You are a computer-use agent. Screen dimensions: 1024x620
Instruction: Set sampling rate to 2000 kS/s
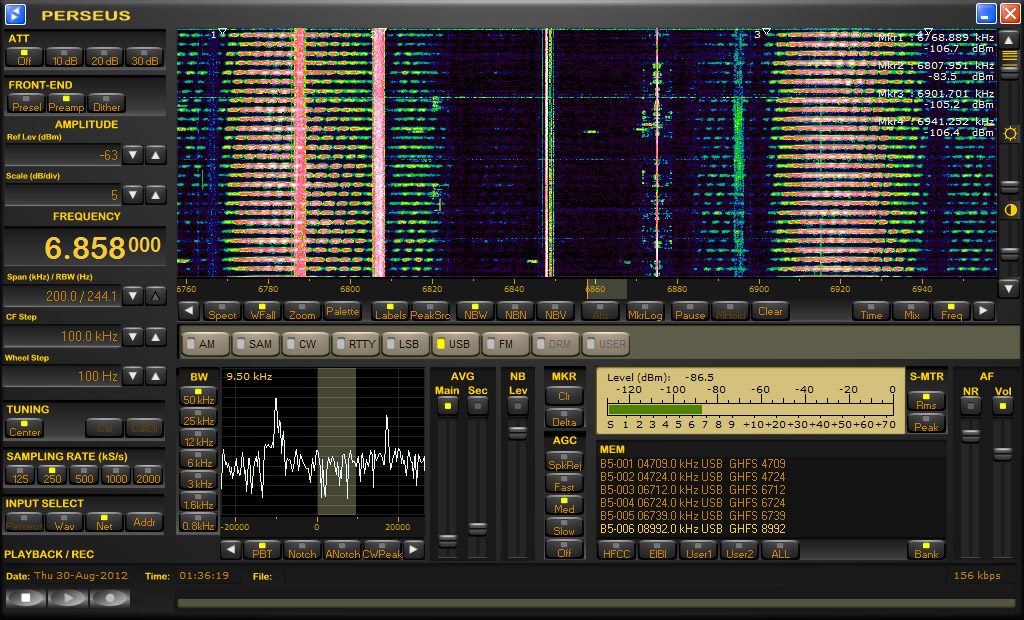(148, 475)
